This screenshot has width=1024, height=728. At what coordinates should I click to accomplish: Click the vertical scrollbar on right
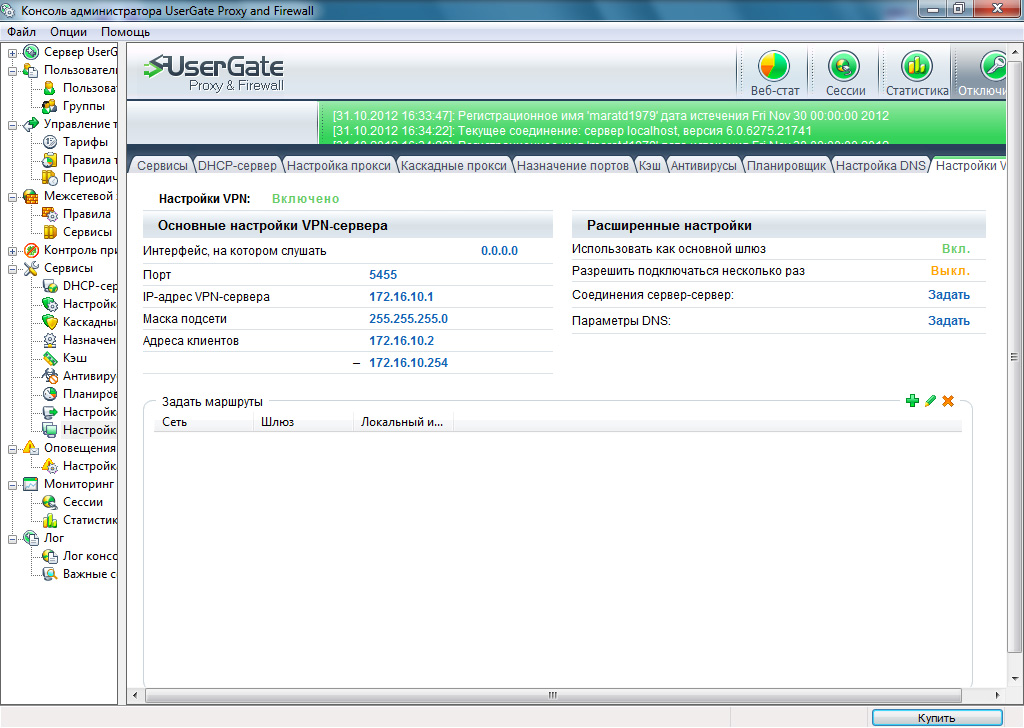point(1014,356)
